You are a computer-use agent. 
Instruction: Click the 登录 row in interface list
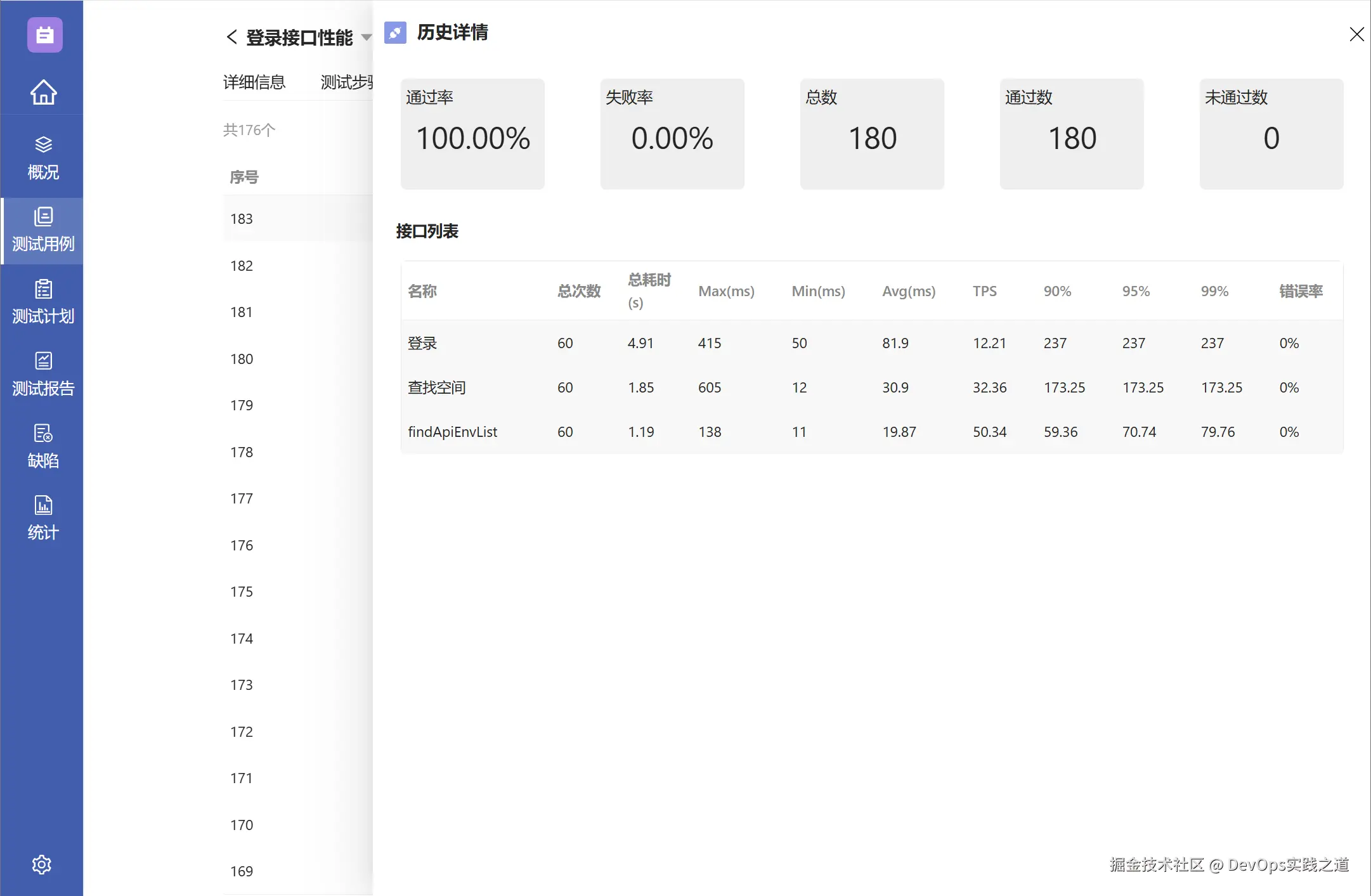(422, 343)
